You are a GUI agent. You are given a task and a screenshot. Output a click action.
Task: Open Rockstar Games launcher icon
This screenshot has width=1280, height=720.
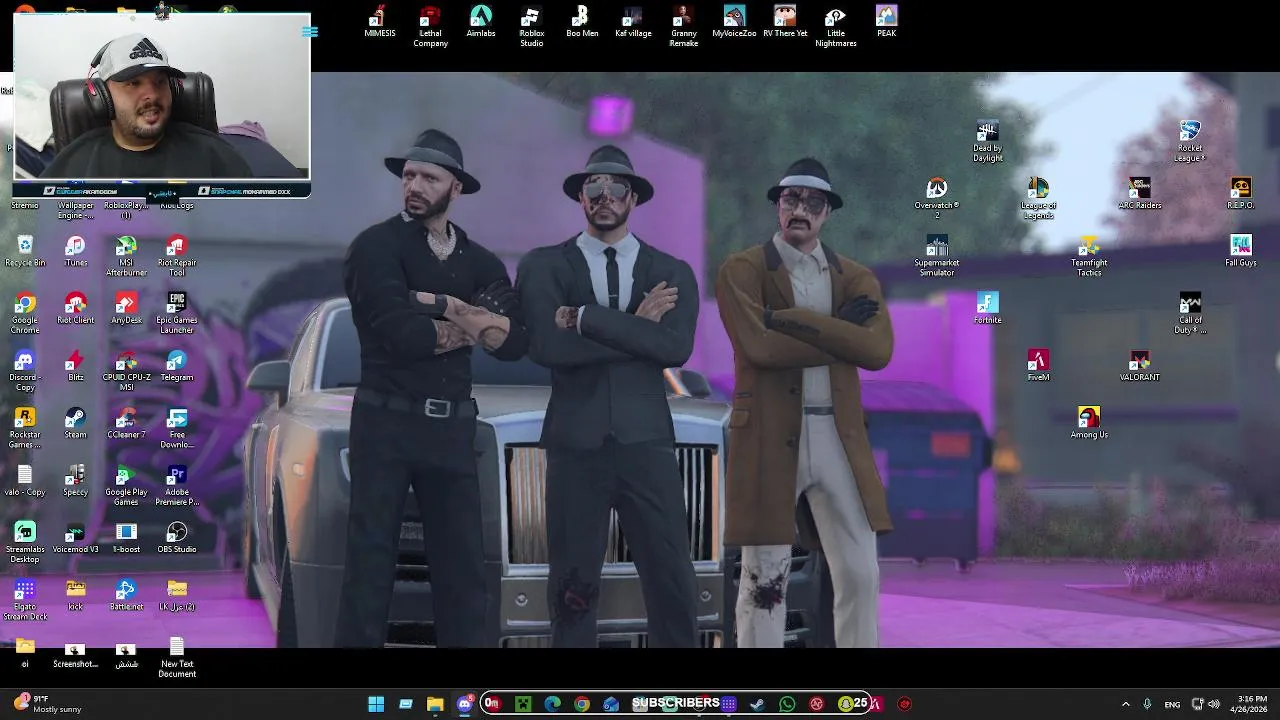pyautogui.click(x=25, y=427)
